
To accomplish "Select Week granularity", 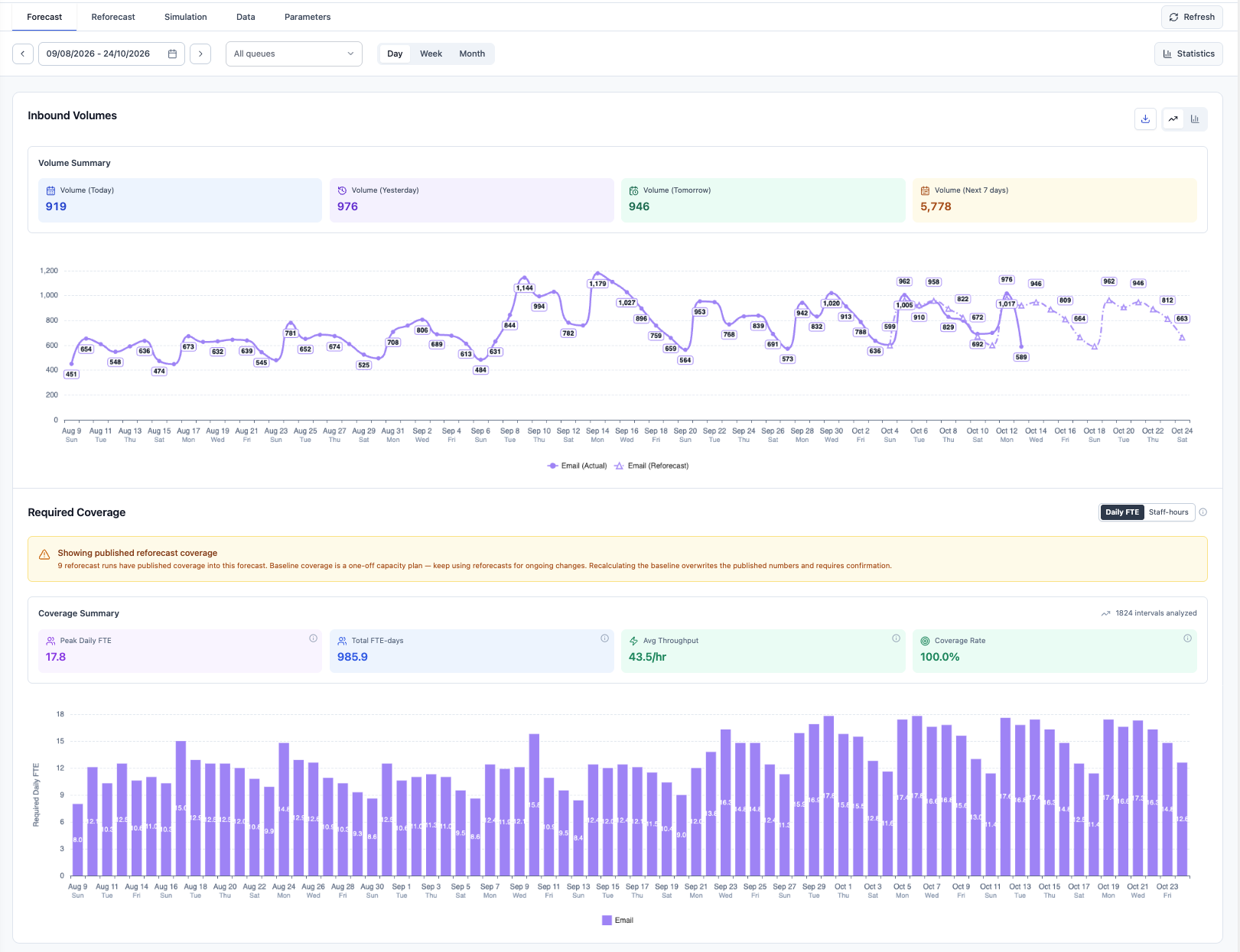I will tap(431, 54).
